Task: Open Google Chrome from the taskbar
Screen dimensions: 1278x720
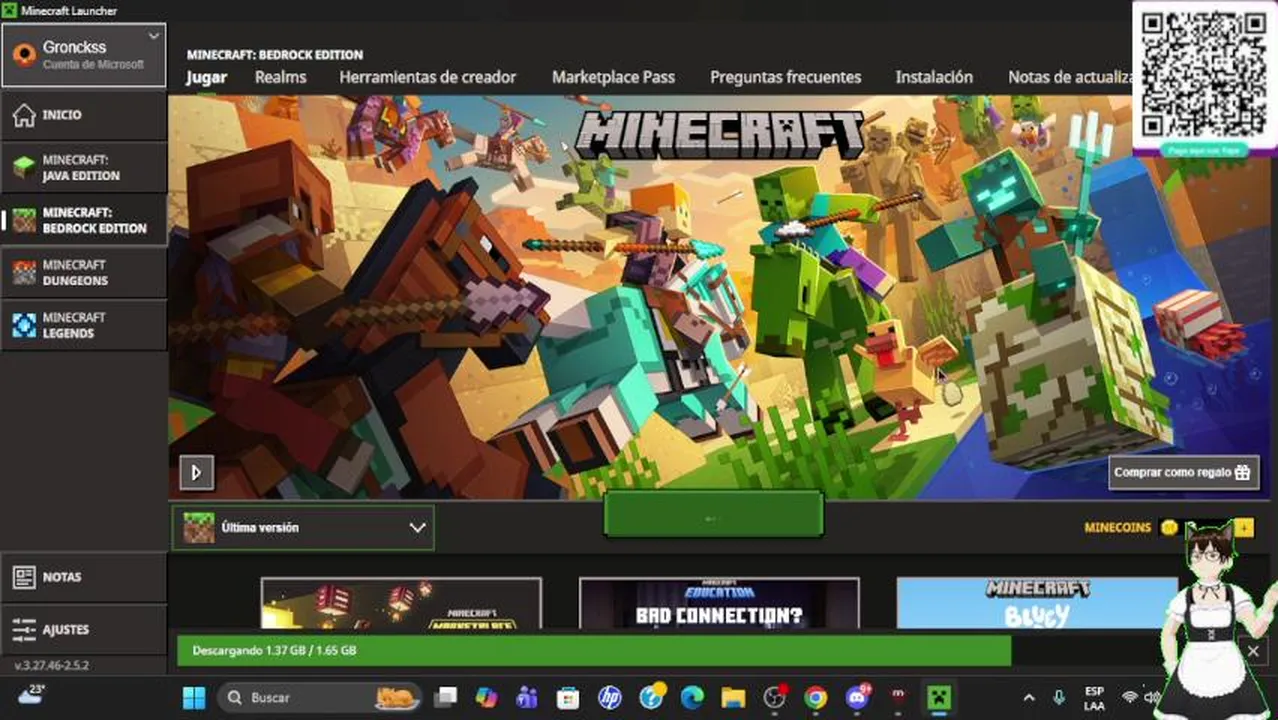Action: (x=816, y=697)
